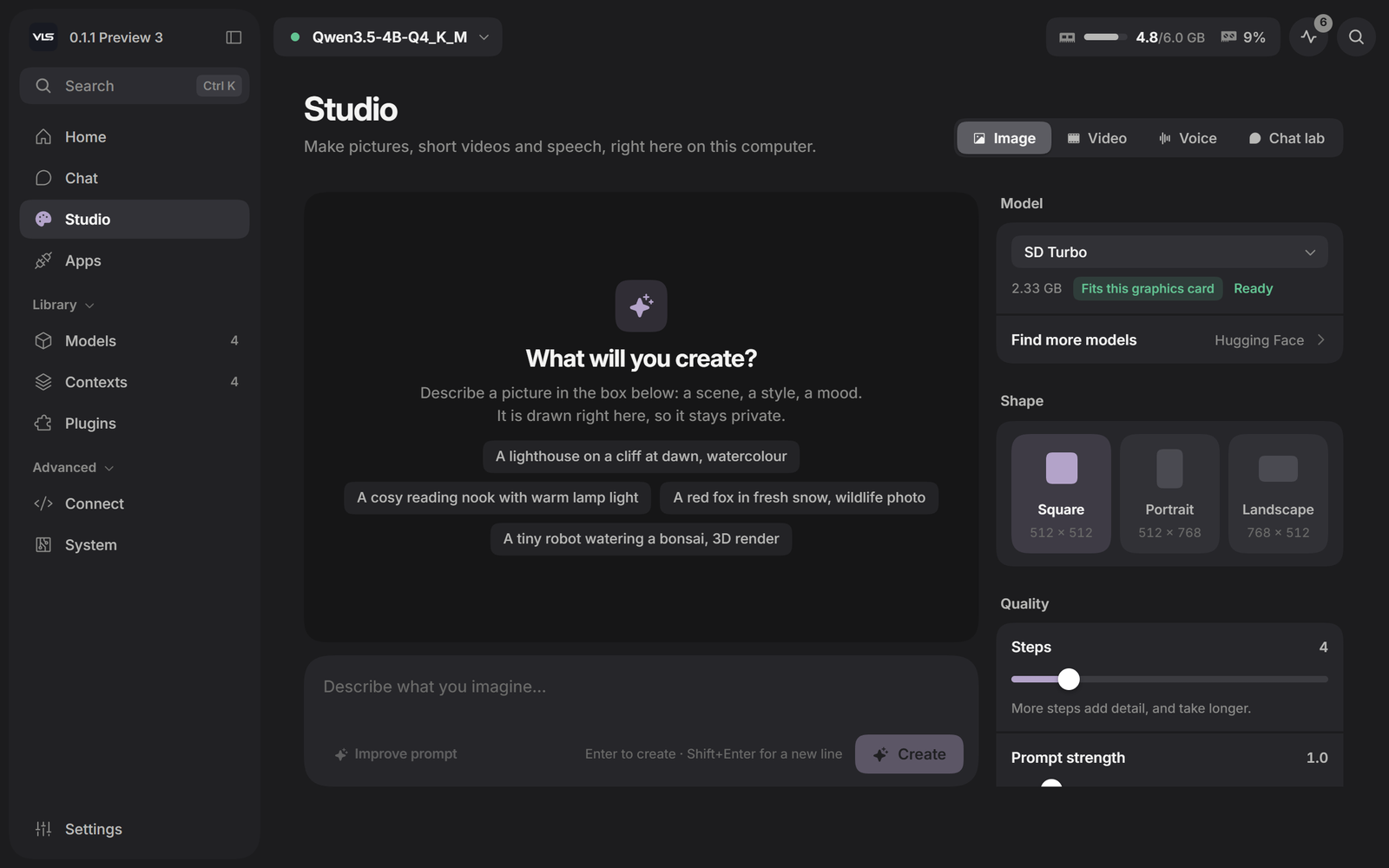Select the Landscape 768 × 512 shape
The height and width of the screenshot is (868, 1389).
1278,493
